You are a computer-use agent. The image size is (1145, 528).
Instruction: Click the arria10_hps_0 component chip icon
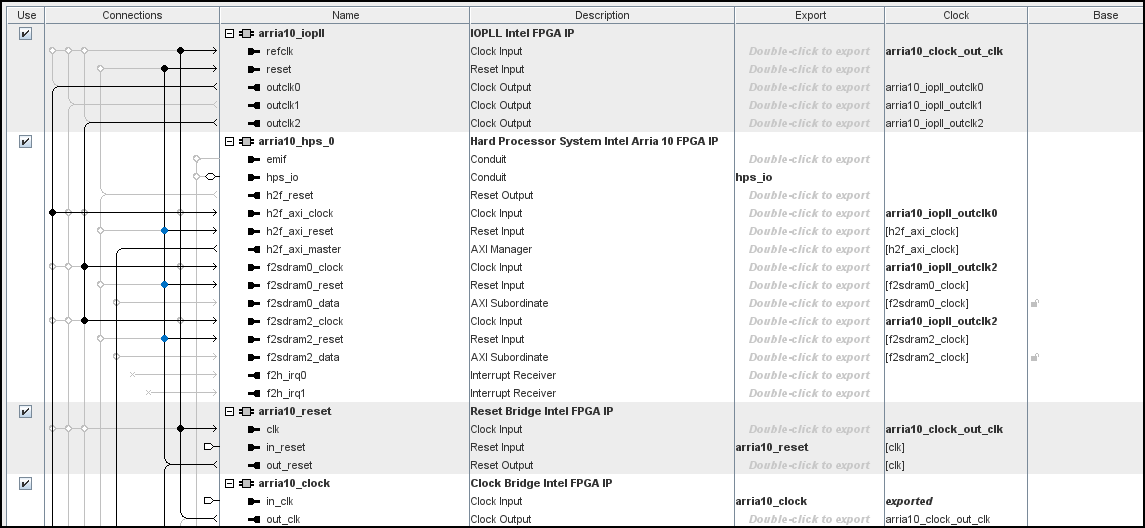coord(246,142)
